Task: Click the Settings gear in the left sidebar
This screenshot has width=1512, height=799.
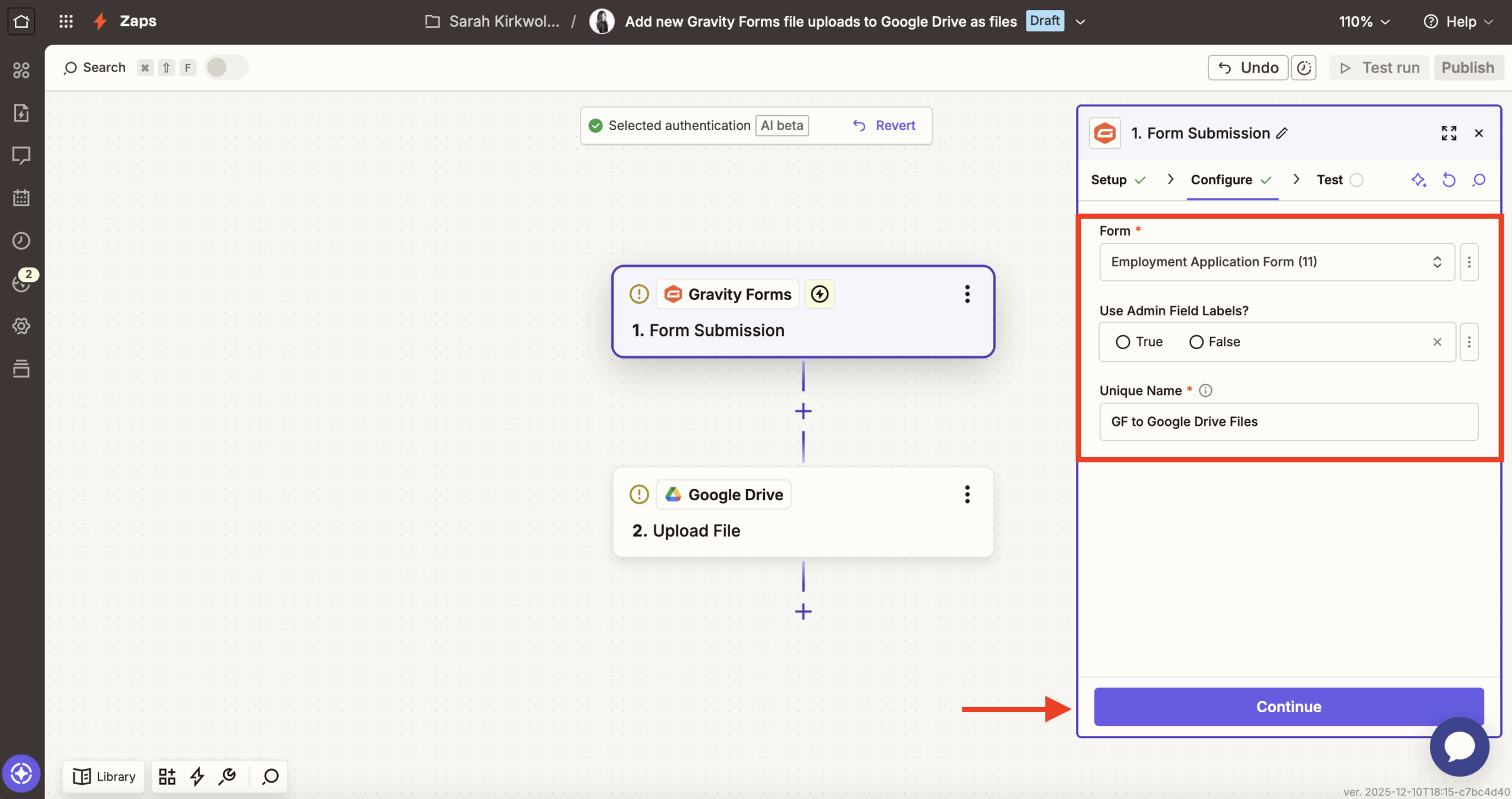Action: 21,325
